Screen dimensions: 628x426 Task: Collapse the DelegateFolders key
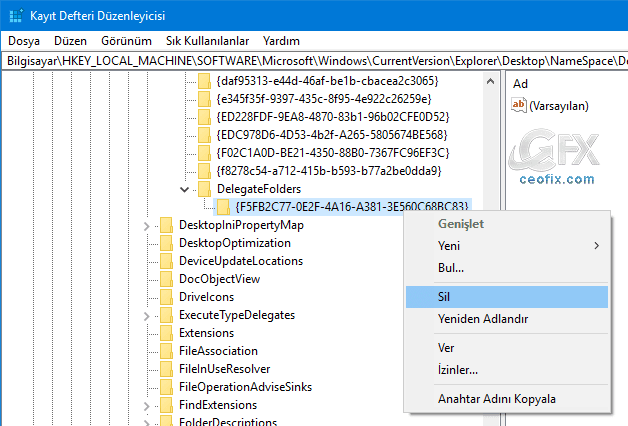point(185,189)
